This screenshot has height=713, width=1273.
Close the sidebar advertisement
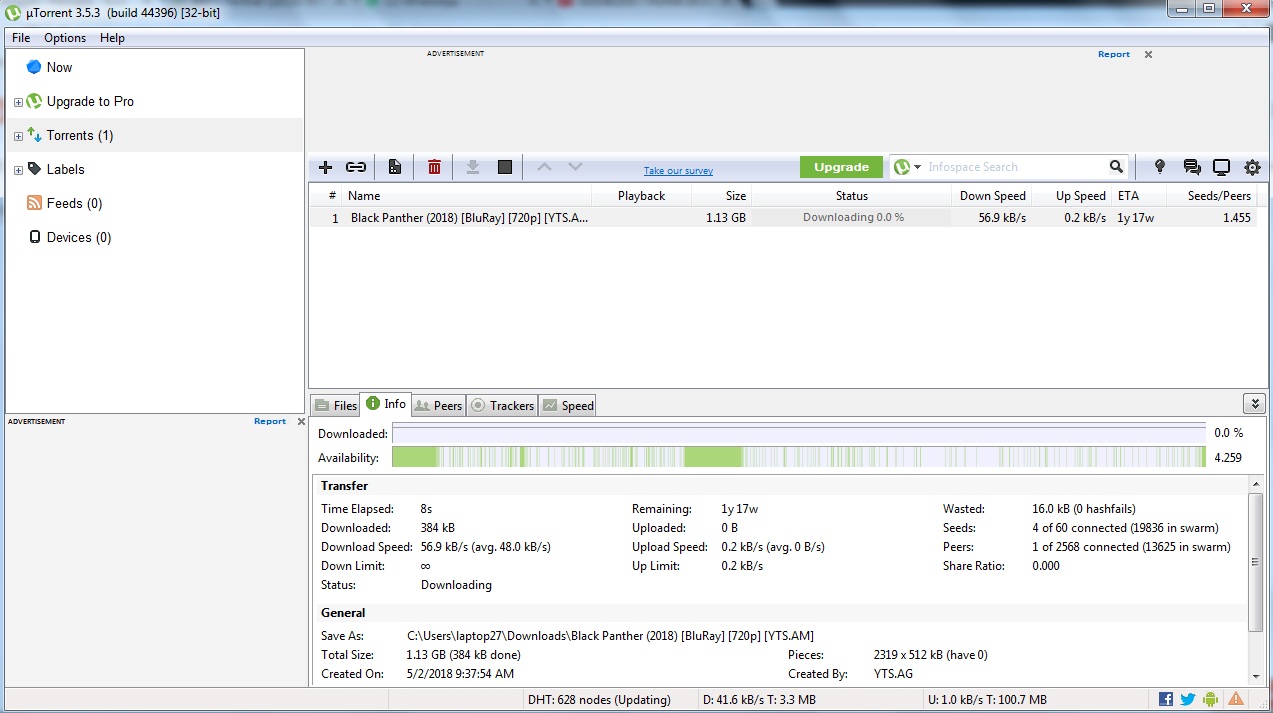click(x=301, y=421)
